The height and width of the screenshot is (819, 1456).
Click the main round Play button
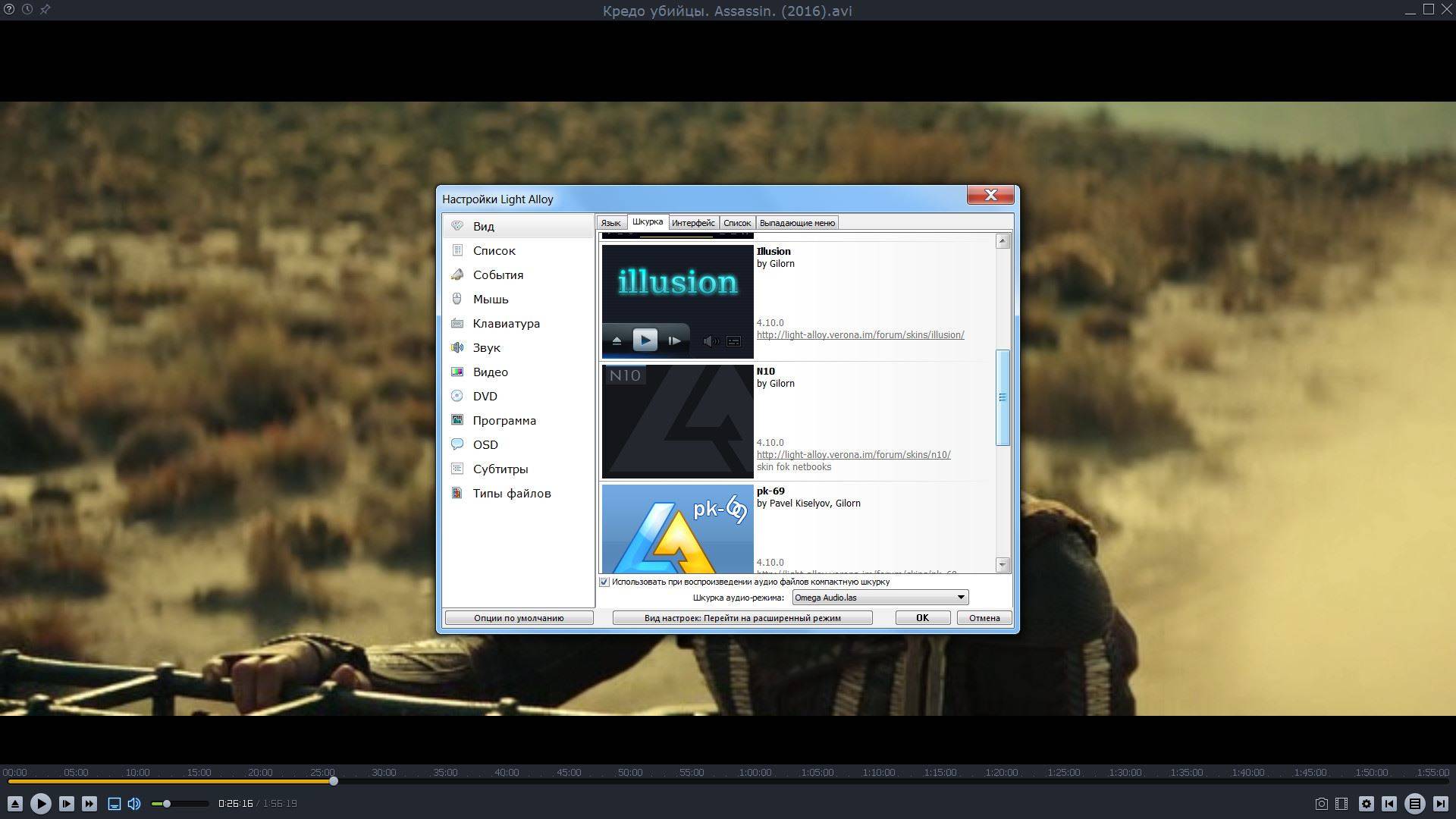tap(41, 804)
